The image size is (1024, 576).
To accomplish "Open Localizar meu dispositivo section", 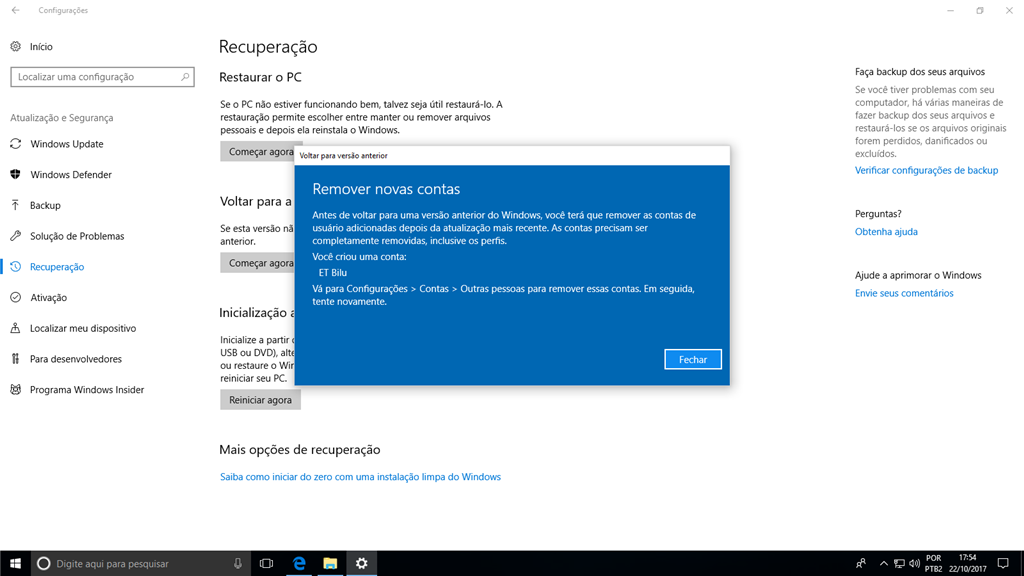I will tap(83, 328).
